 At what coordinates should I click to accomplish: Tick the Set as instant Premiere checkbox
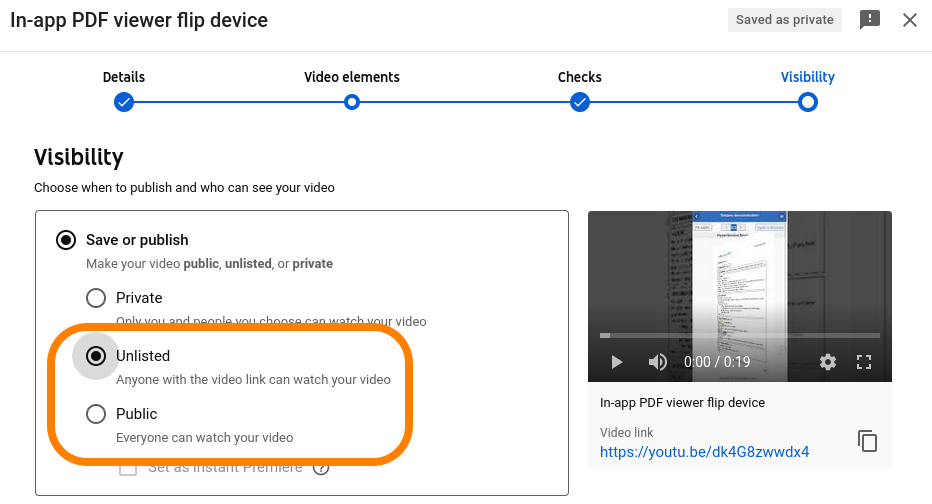[127, 468]
